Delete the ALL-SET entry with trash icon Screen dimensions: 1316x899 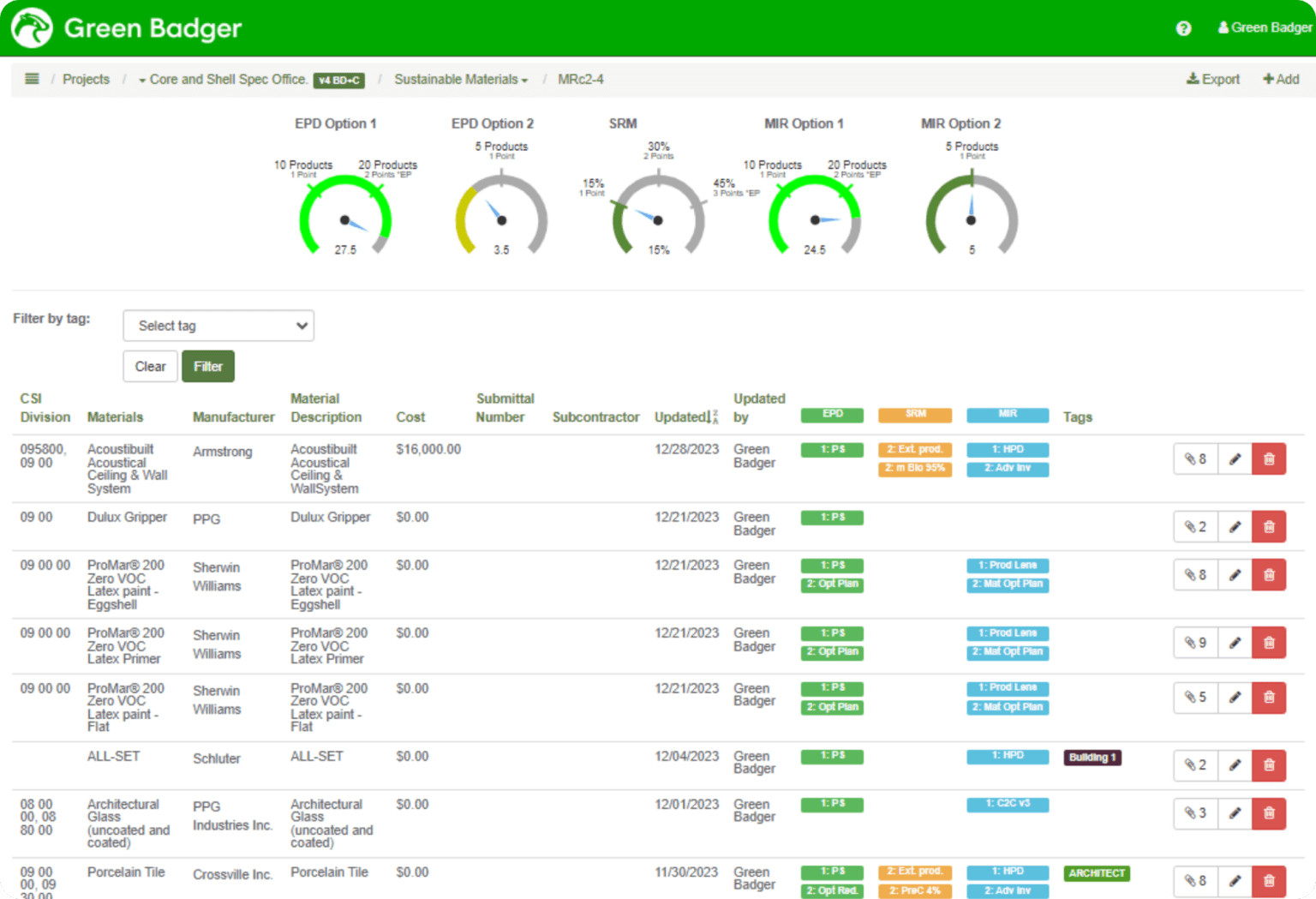1269,765
